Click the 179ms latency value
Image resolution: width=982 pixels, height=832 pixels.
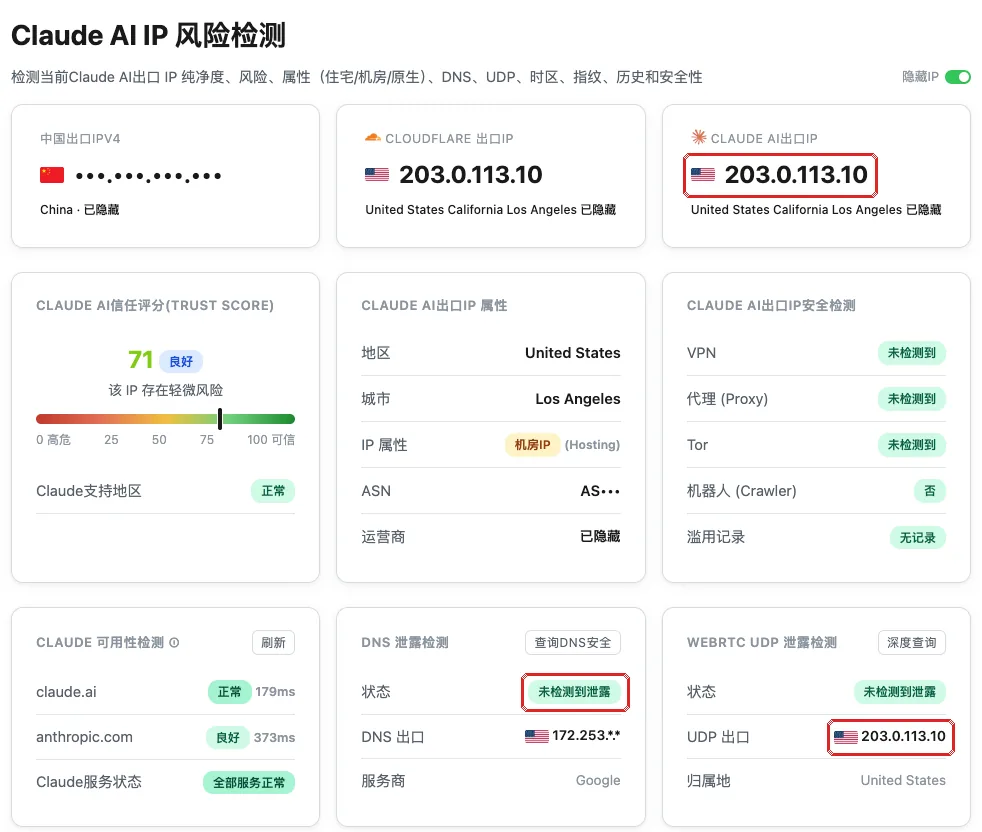click(x=275, y=692)
